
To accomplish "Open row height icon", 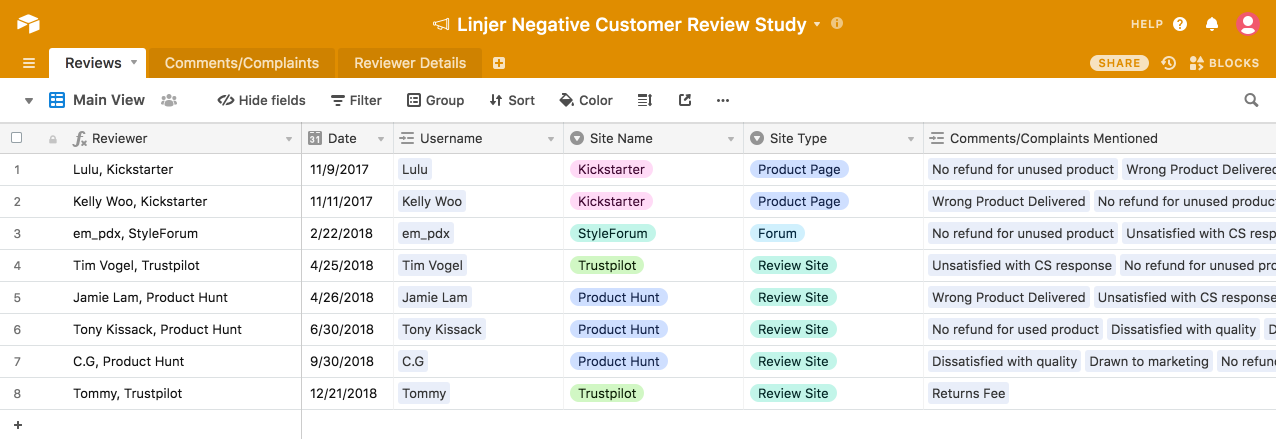I will click(x=645, y=100).
